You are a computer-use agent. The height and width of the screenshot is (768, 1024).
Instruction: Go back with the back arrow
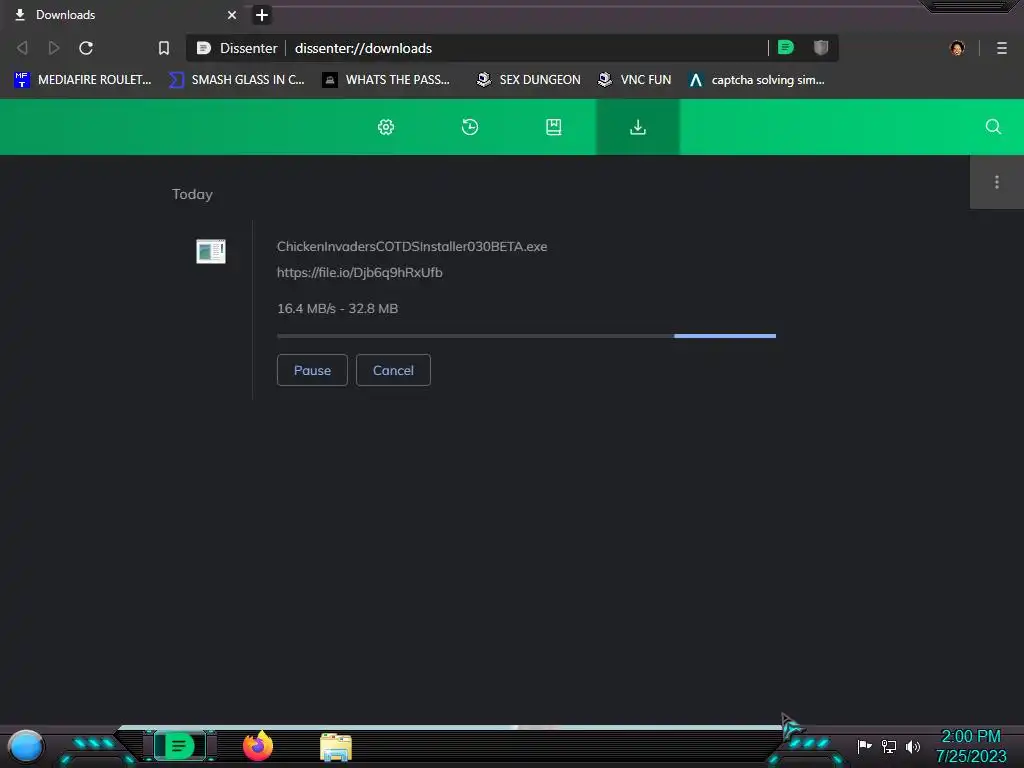tap(22, 48)
